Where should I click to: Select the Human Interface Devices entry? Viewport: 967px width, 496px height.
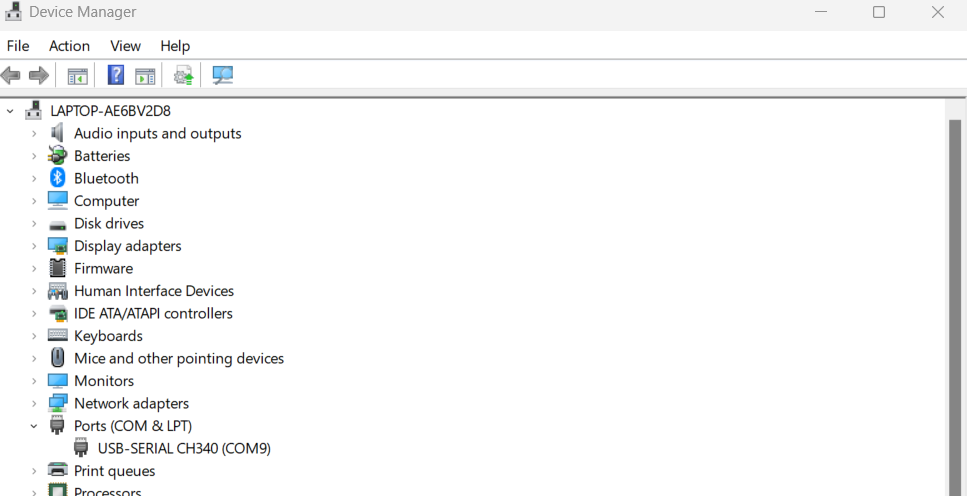click(153, 291)
